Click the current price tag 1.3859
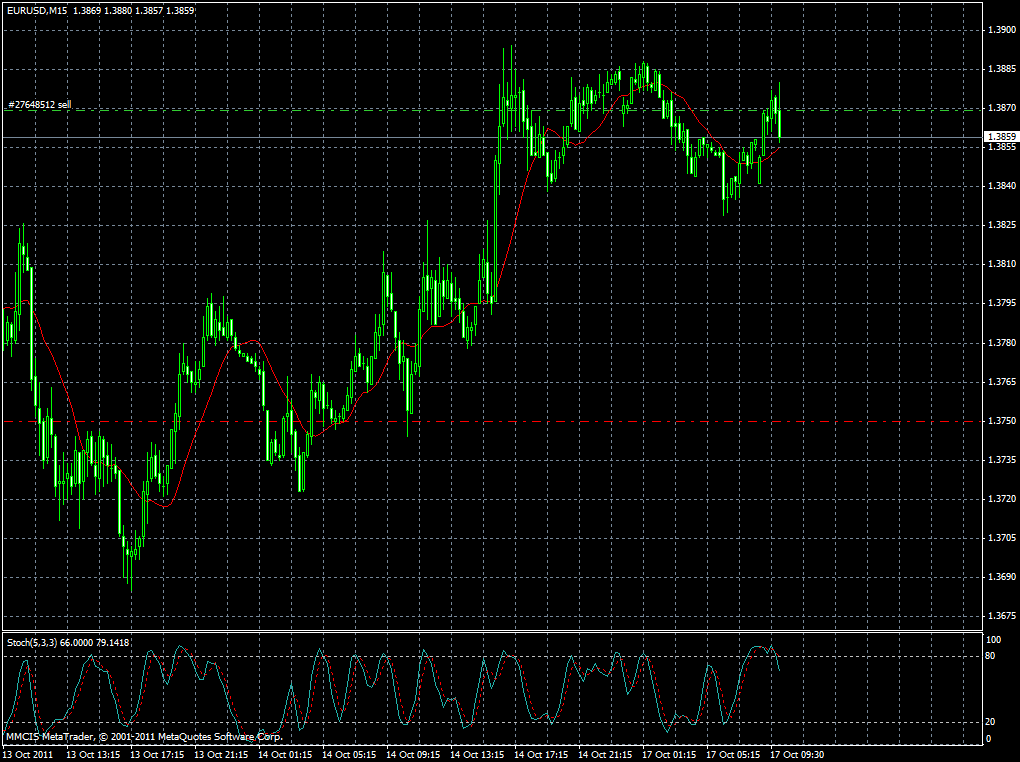Image resolution: width=1020 pixels, height=762 pixels. tap(1001, 137)
